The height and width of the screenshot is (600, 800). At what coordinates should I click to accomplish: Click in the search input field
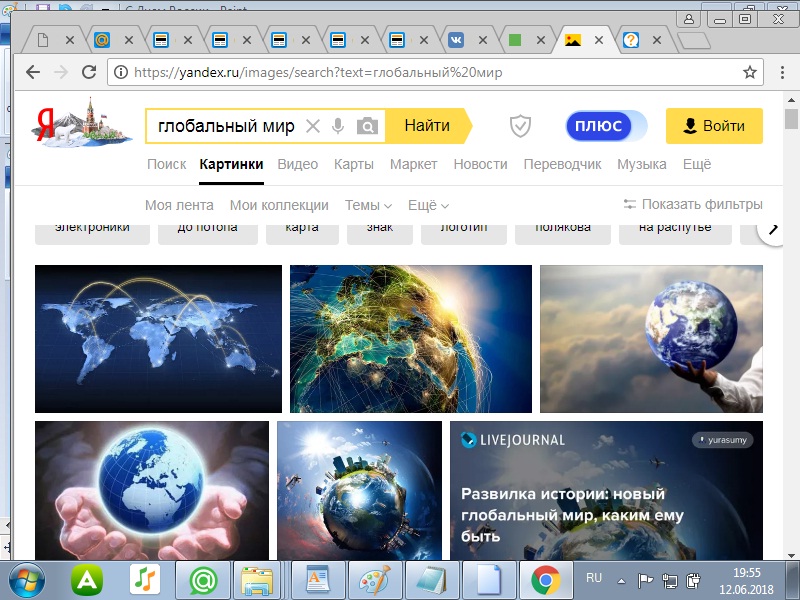point(227,126)
